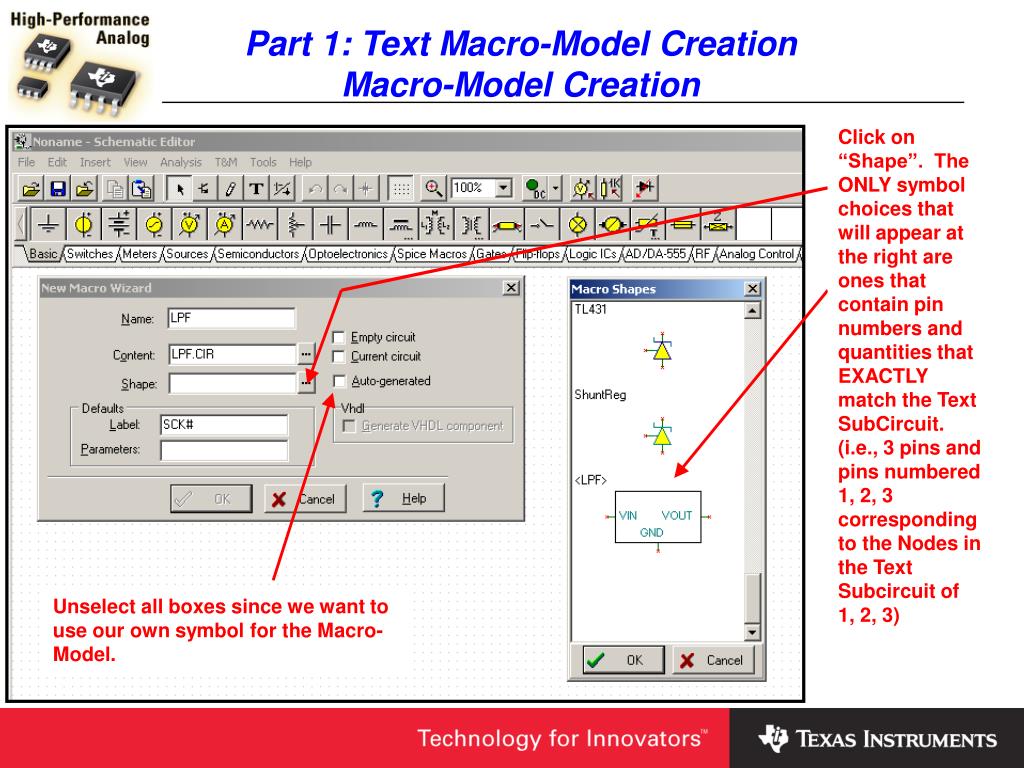The image size is (1024, 768).
Task: Click the empty Shape input field
Action: (x=232, y=383)
